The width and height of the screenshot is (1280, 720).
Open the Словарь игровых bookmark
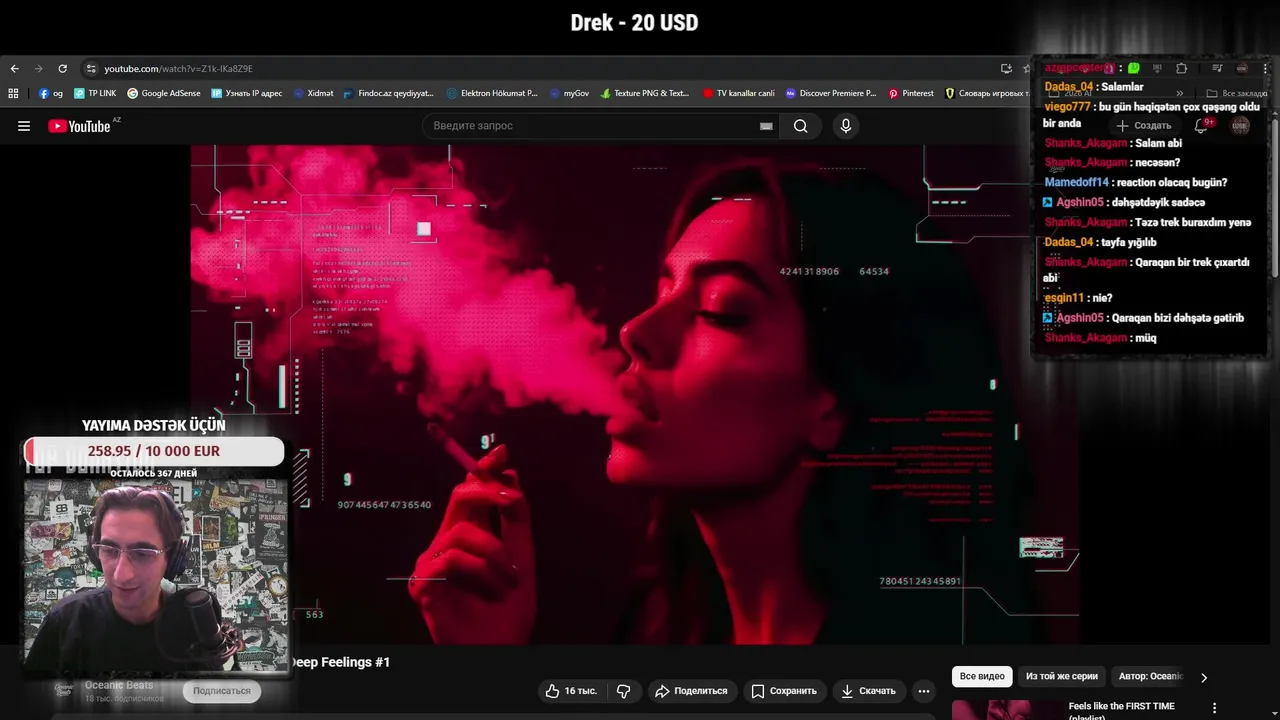986,93
